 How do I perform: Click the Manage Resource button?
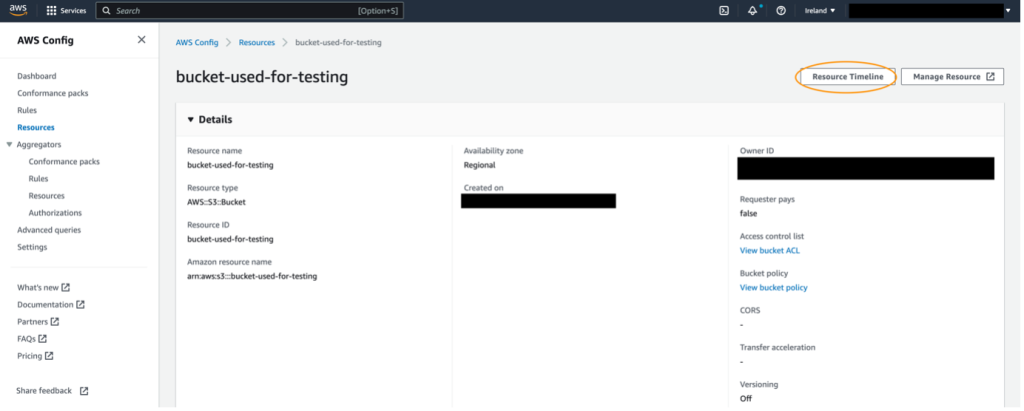pyautogui.click(x=952, y=76)
